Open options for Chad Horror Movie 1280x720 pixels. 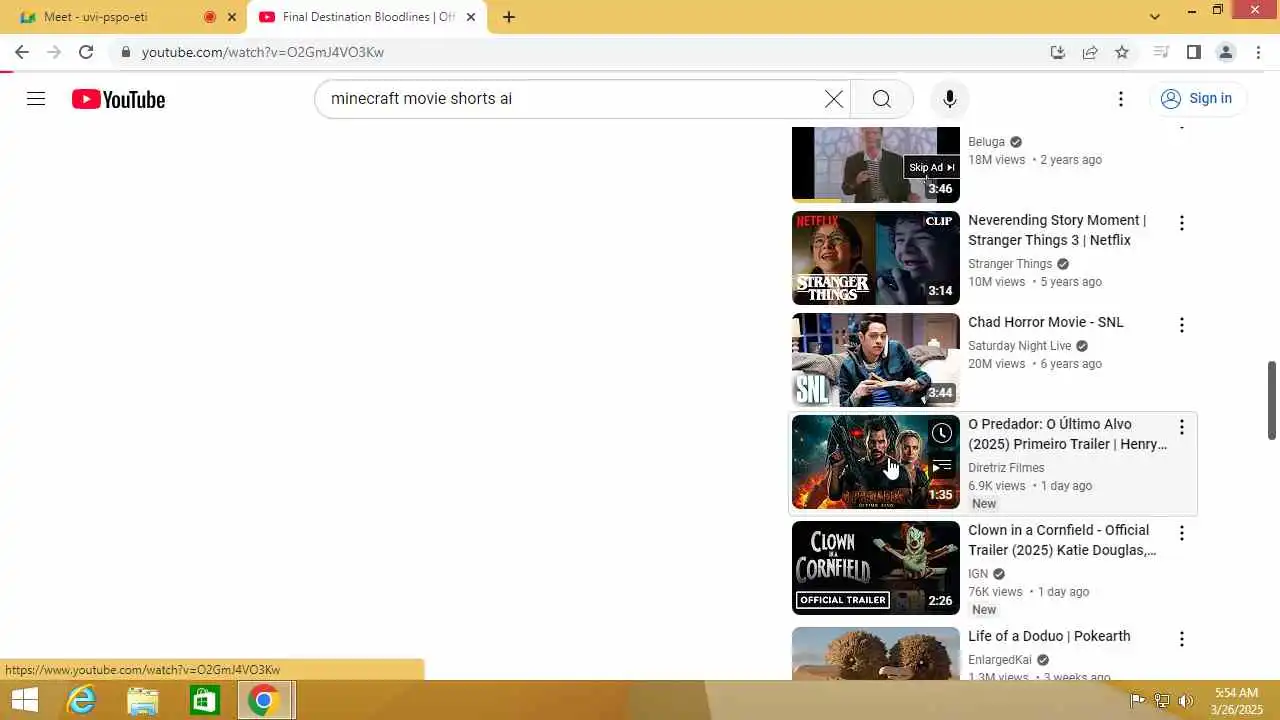coord(1181,325)
